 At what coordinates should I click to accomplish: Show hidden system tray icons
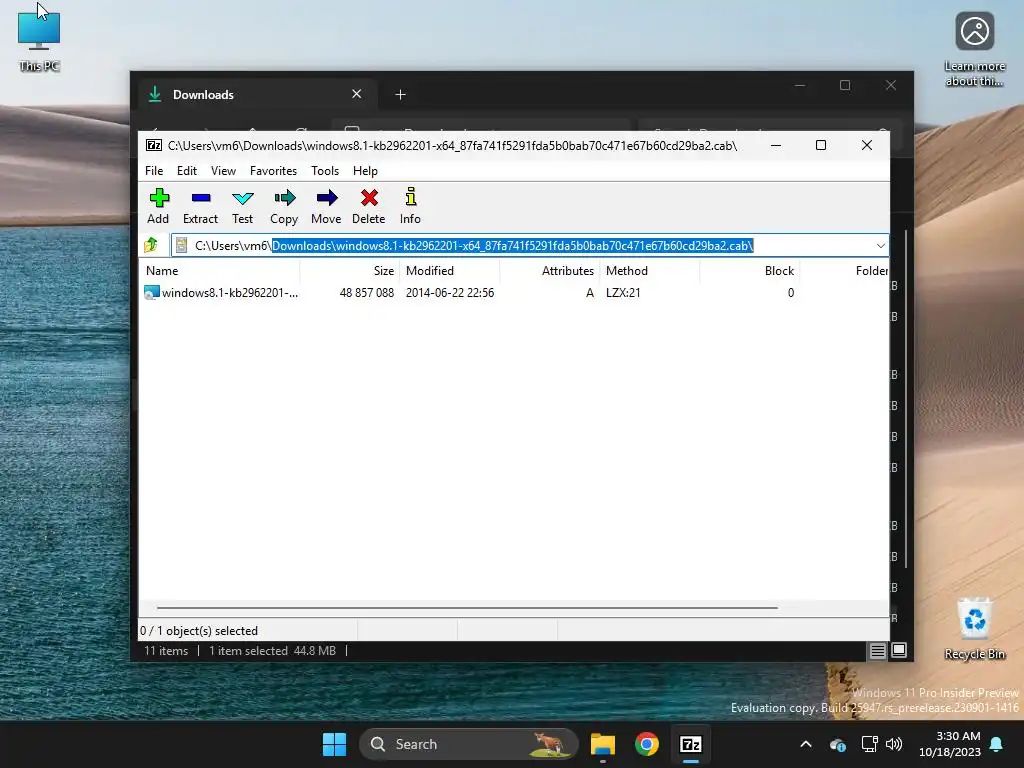806,744
